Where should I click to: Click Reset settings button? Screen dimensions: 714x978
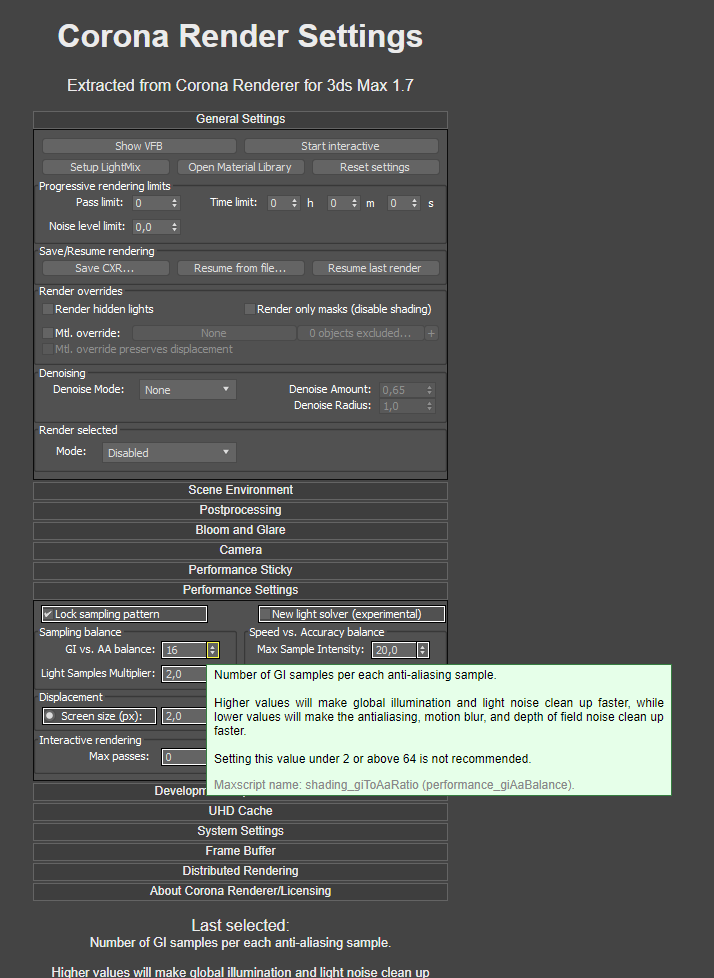375,167
